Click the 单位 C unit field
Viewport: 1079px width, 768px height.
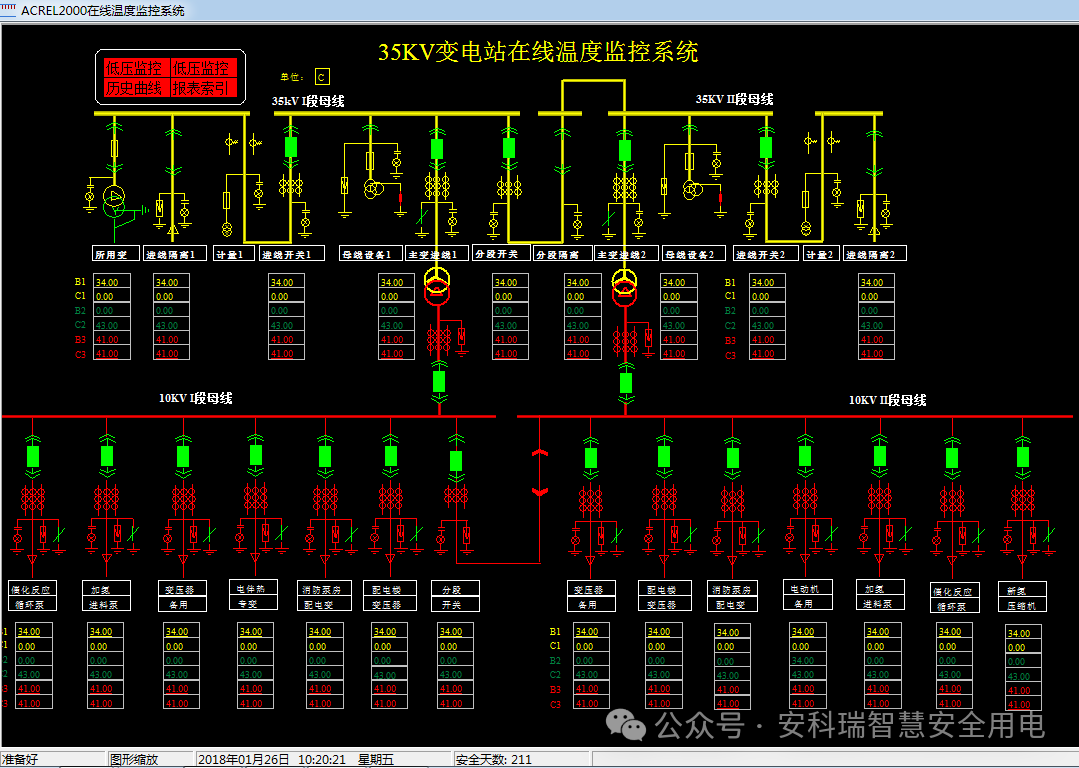click(322, 76)
